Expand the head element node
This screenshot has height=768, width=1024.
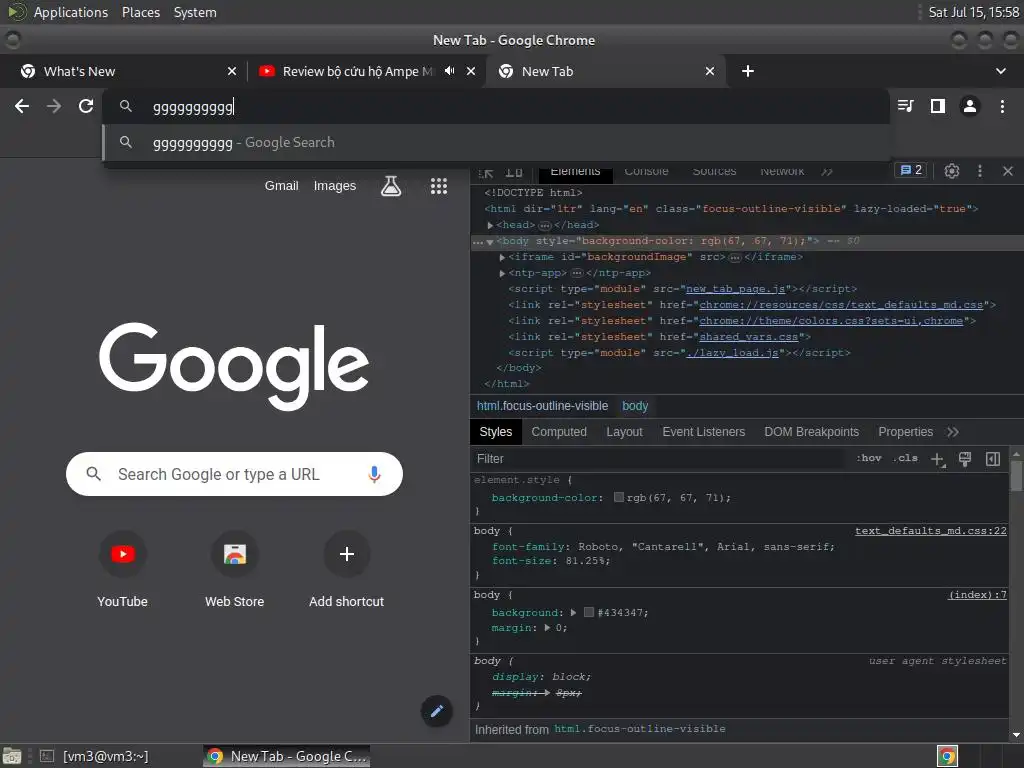click(490, 225)
